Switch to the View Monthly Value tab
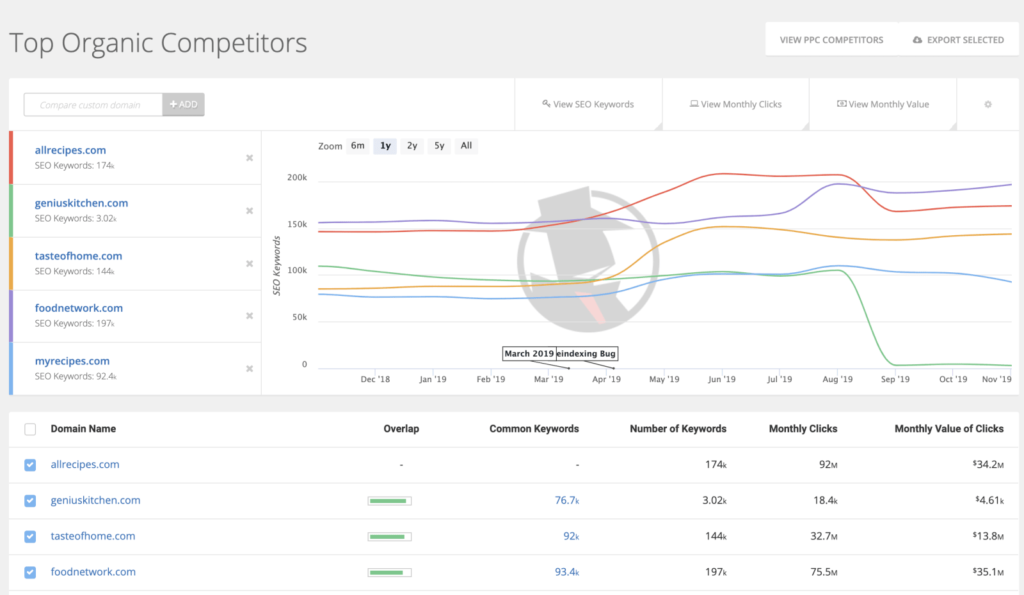The height and width of the screenshot is (595, 1024). [883, 105]
